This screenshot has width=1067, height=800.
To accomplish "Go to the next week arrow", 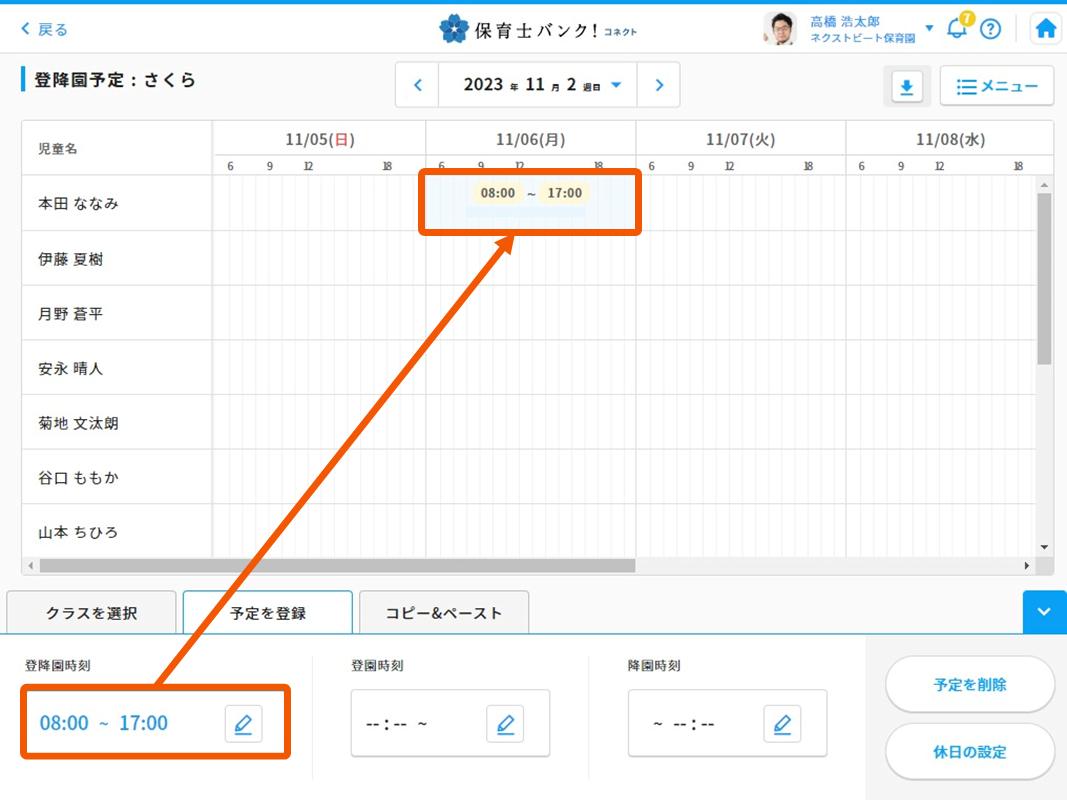I will click(659, 86).
